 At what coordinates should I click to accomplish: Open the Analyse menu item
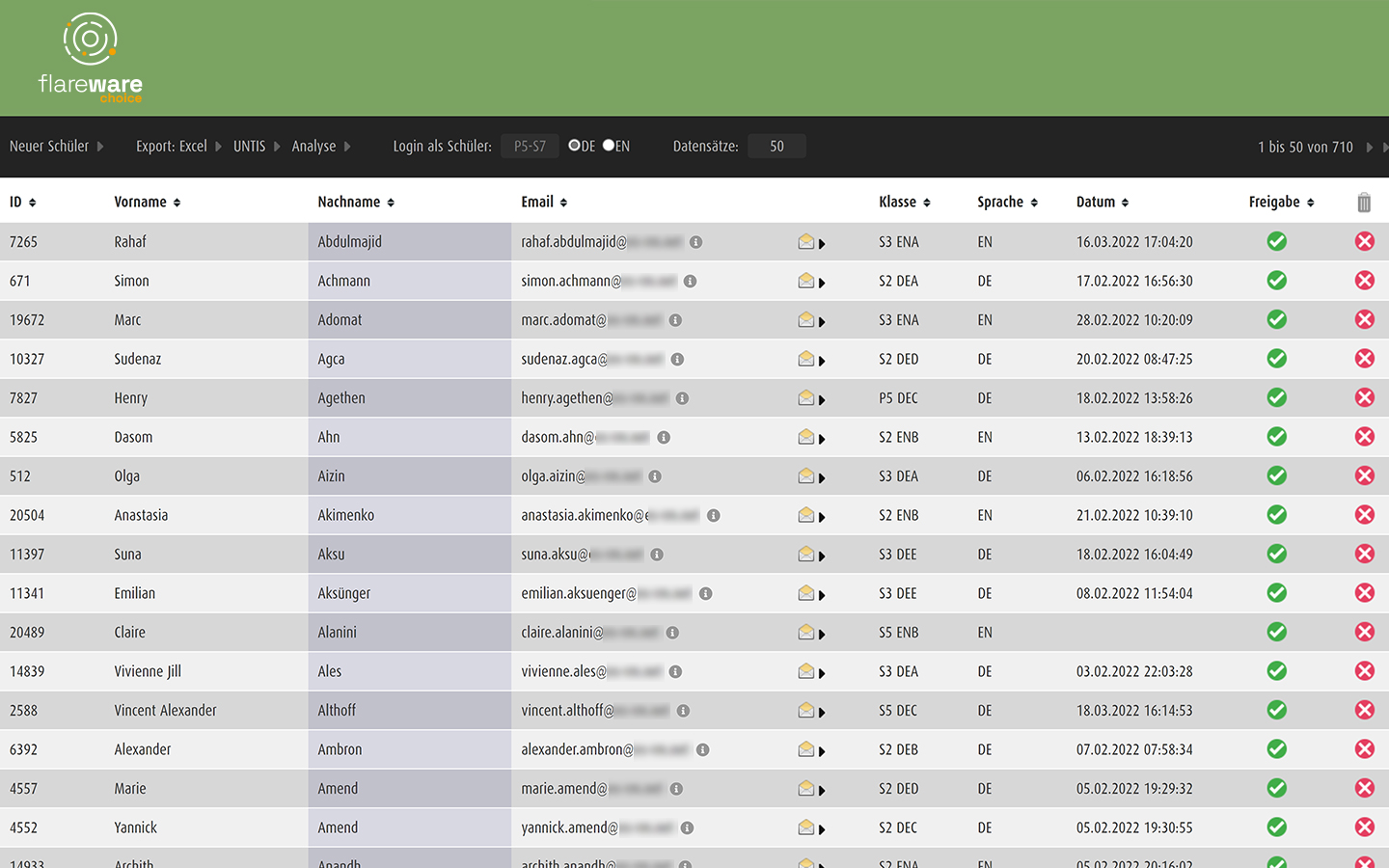click(321, 147)
